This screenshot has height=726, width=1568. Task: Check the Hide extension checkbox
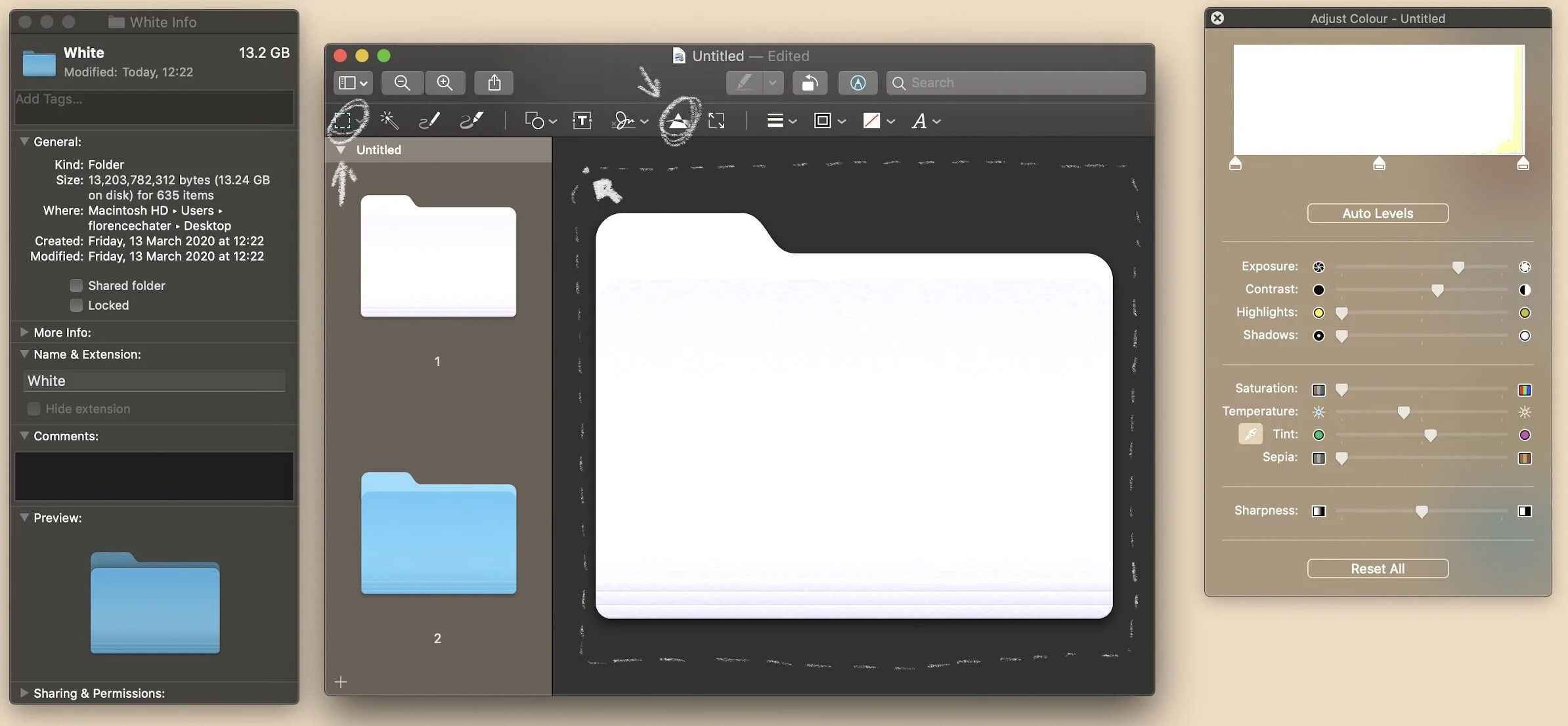(x=33, y=409)
